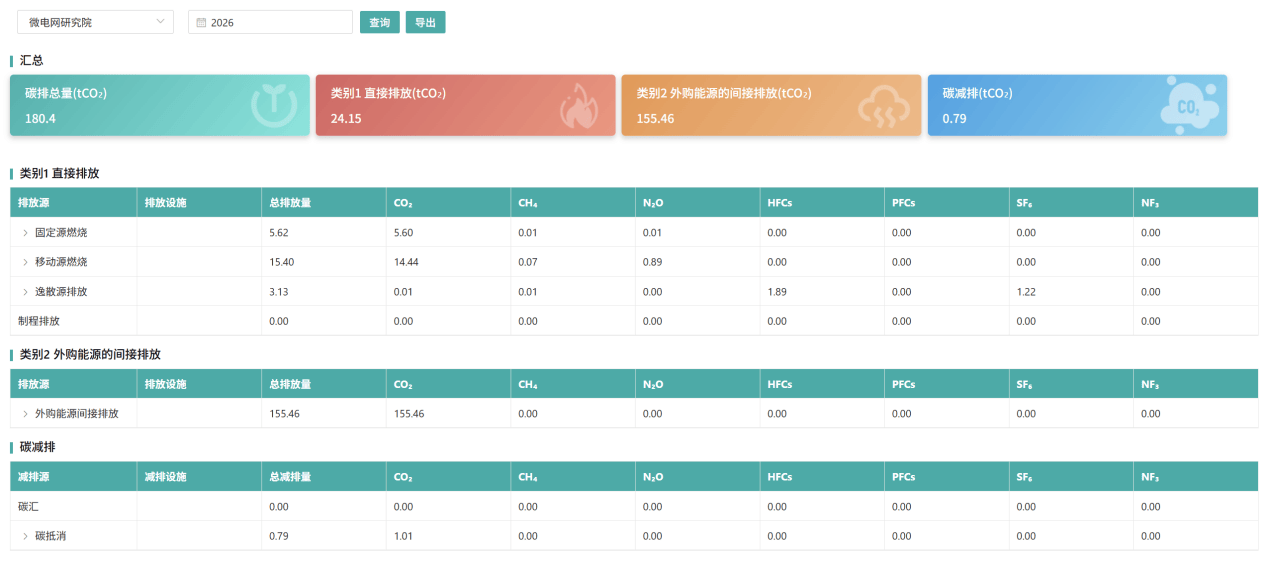
Task: Click 15.40 total for 移动源燃烧
Action: [281, 262]
